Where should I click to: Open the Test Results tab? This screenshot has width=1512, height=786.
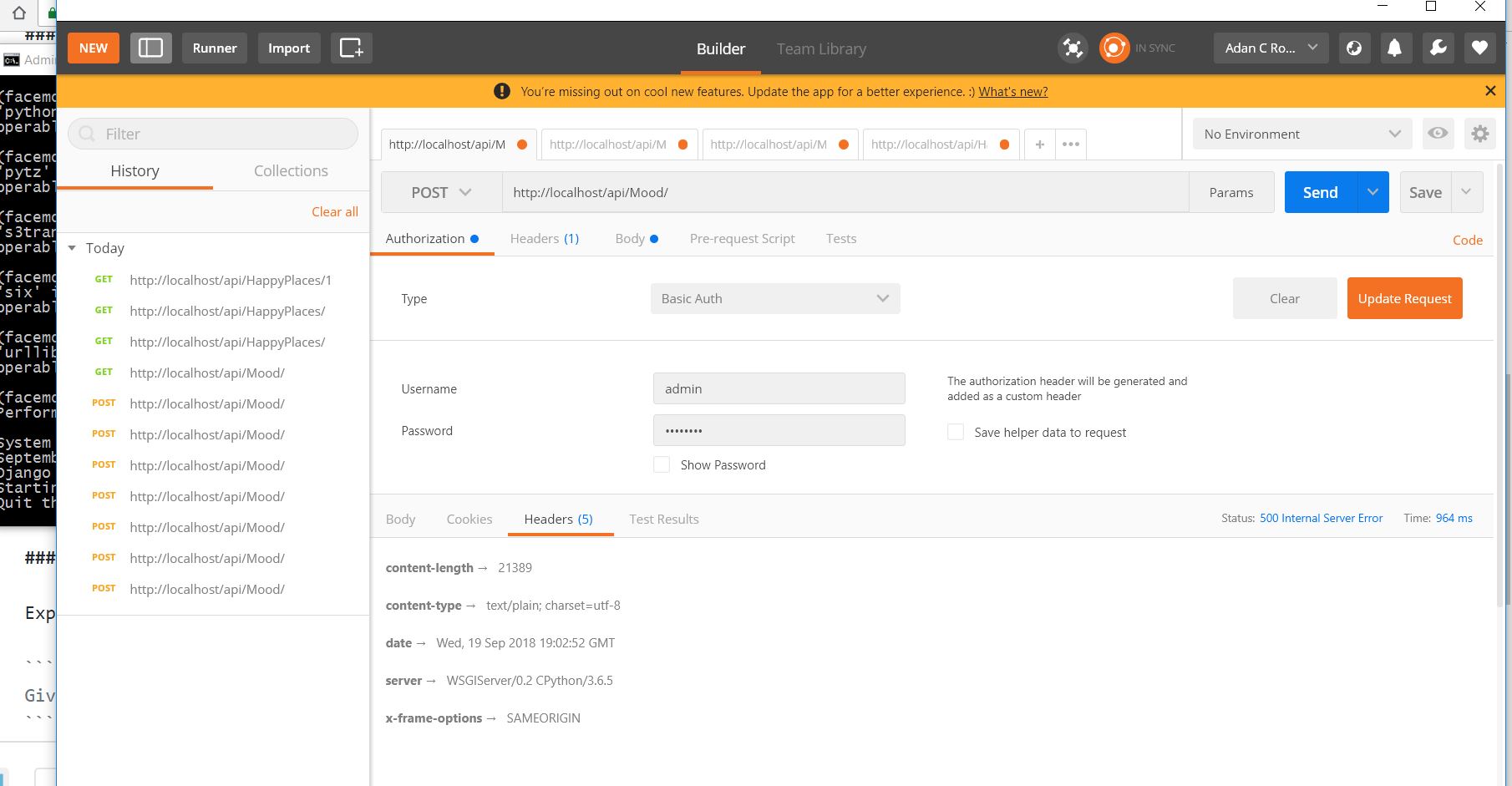click(x=663, y=519)
